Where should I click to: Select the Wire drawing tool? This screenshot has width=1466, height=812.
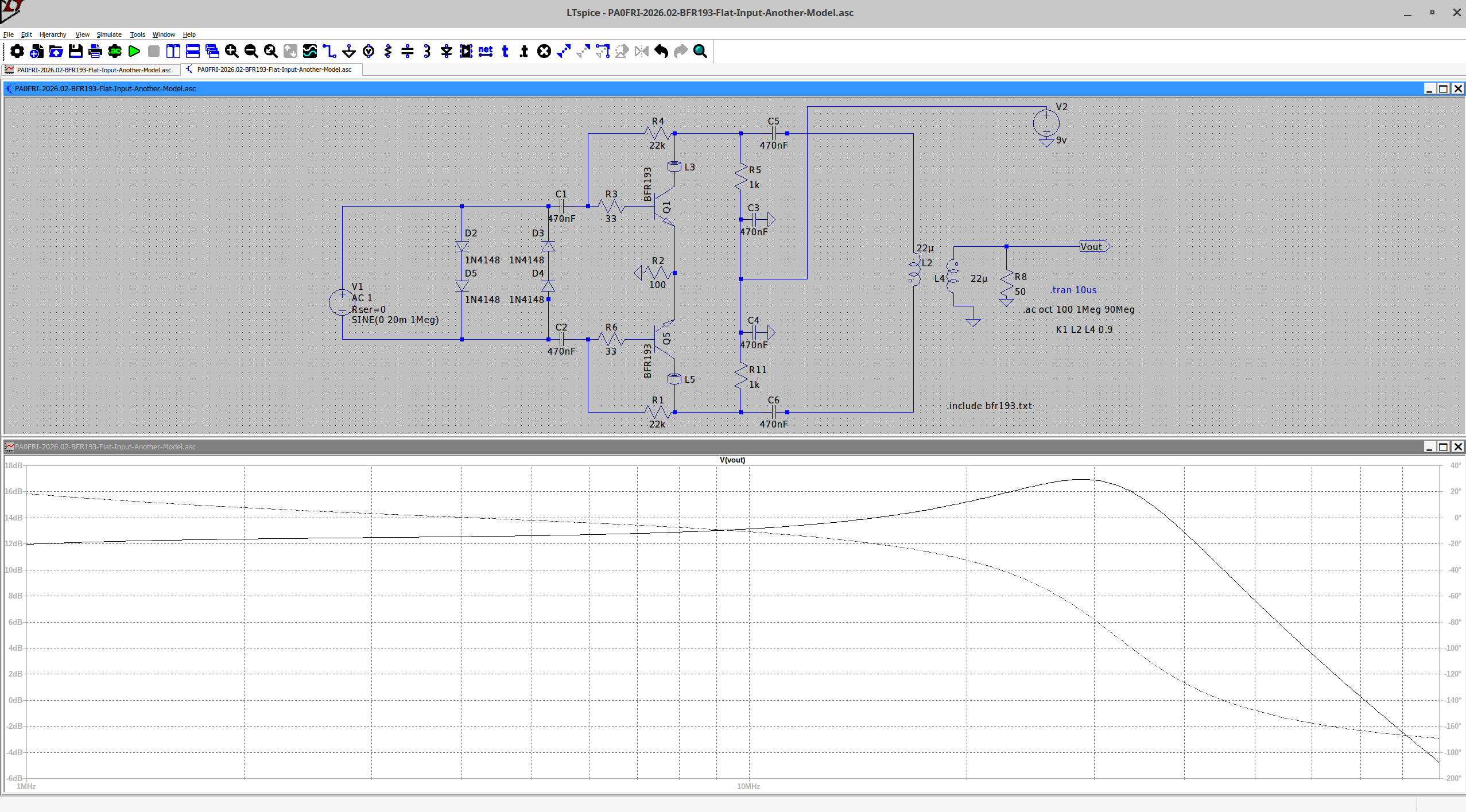click(329, 52)
